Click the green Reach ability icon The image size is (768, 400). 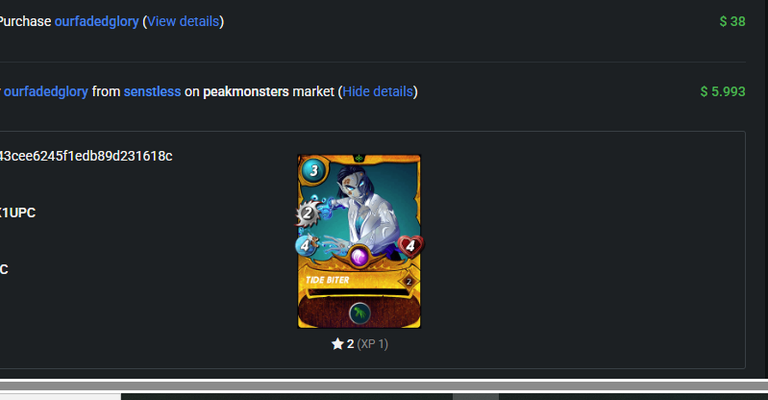pyautogui.click(x=360, y=313)
